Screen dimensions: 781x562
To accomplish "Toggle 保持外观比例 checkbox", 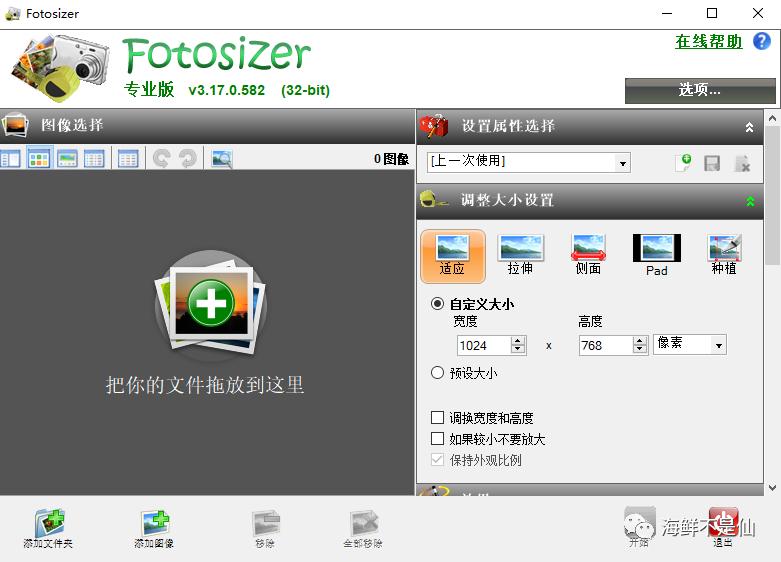I will point(437,459).
